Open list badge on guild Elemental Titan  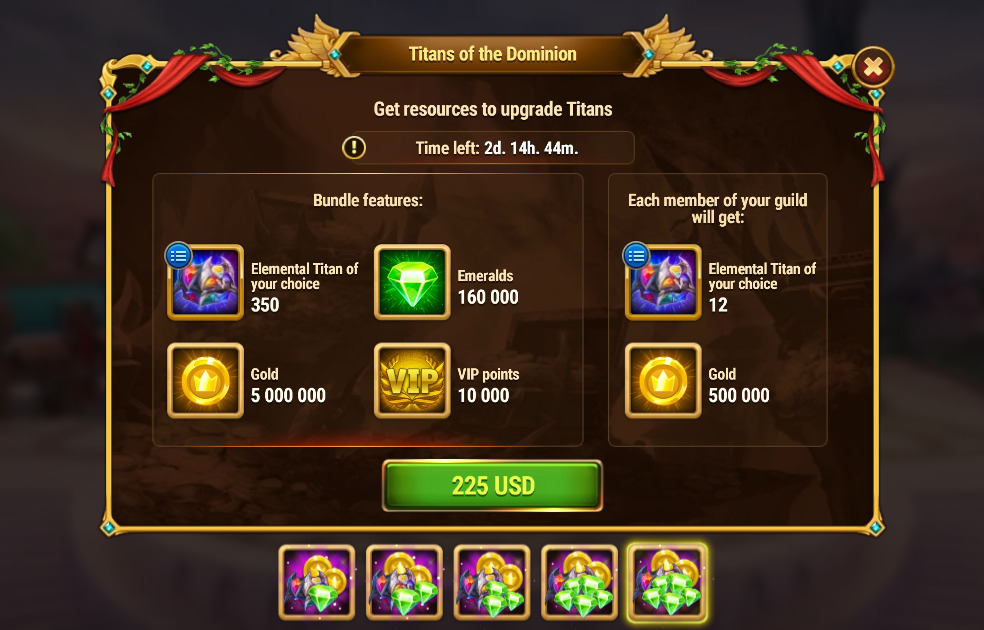(636, 255)
